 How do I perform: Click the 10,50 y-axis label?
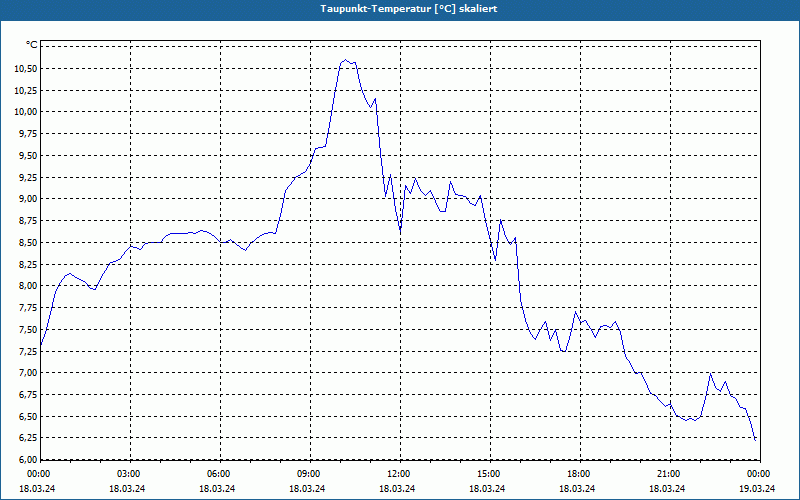click(27, 68)
